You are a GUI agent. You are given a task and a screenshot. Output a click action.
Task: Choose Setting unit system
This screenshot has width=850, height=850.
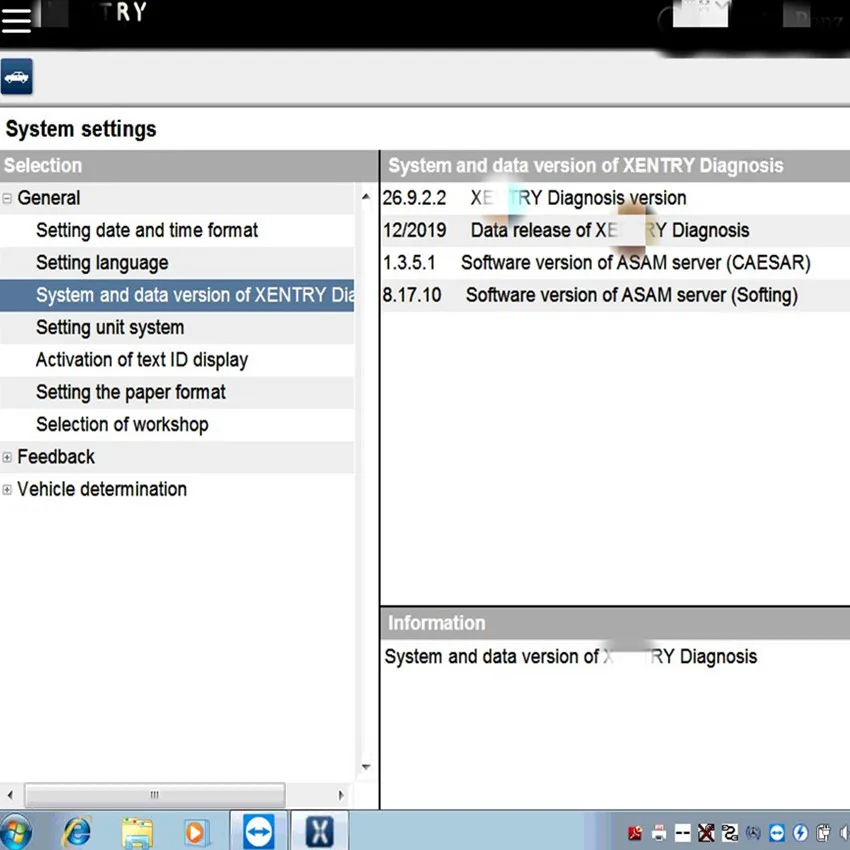coord(110,327)
